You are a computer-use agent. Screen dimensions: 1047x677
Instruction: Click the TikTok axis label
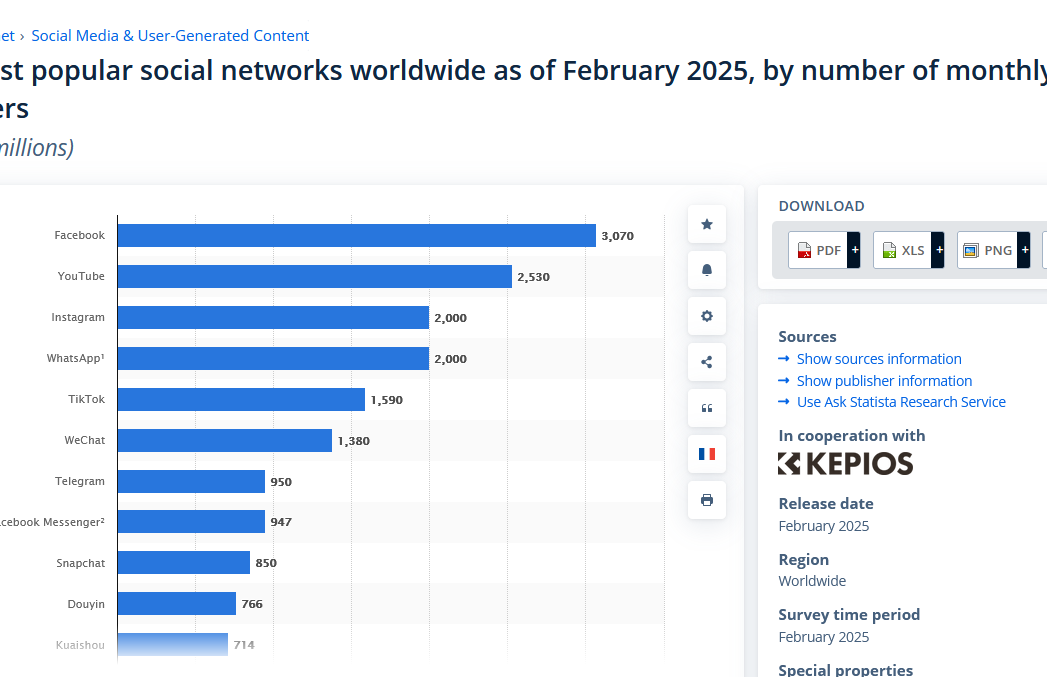pyautogui.click(x=86, y=399)
